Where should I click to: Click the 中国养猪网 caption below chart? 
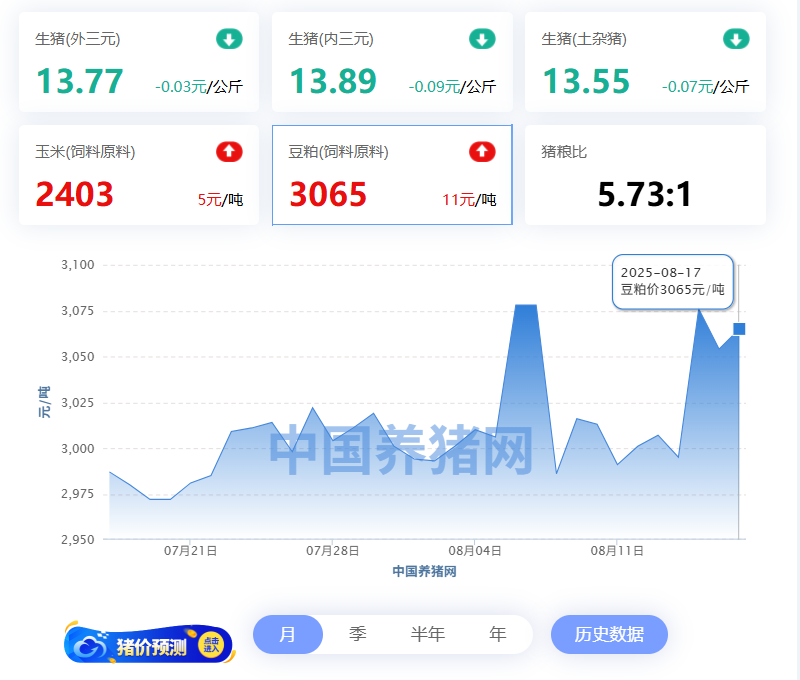(424, 571)
